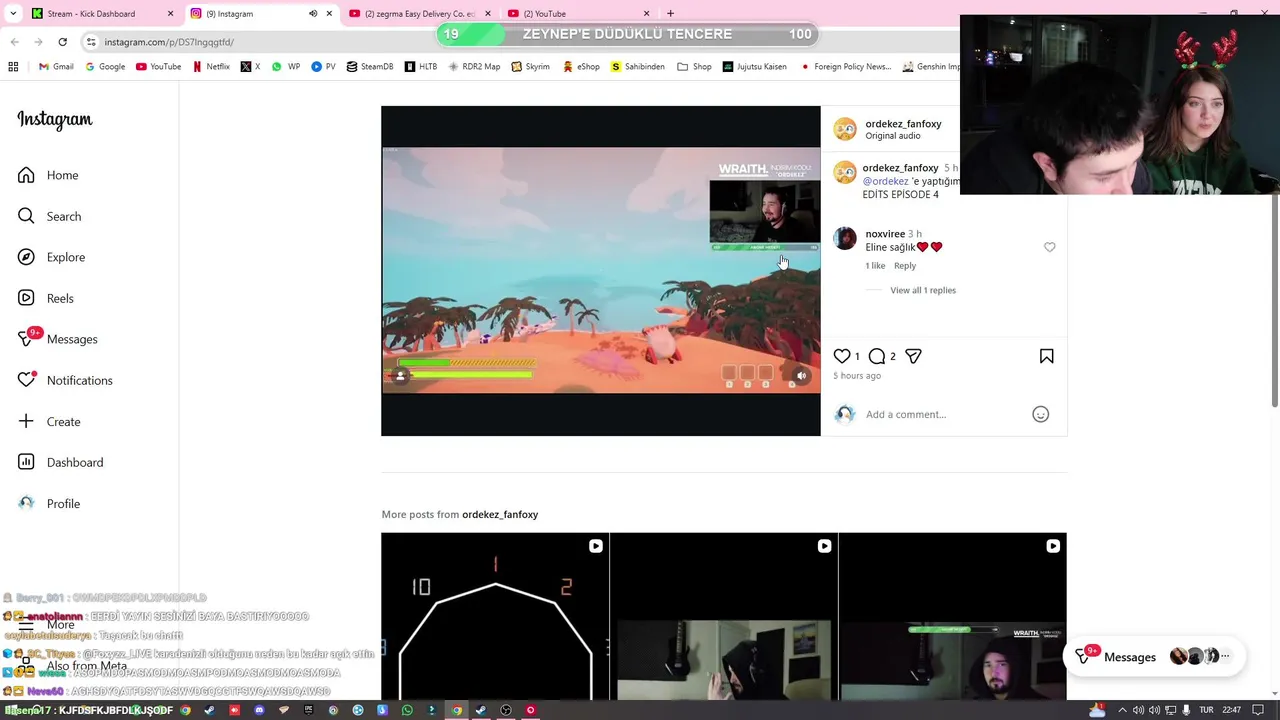1280x720 pixels.
Task: Reply to noxviree's comment
Action: 905,266
